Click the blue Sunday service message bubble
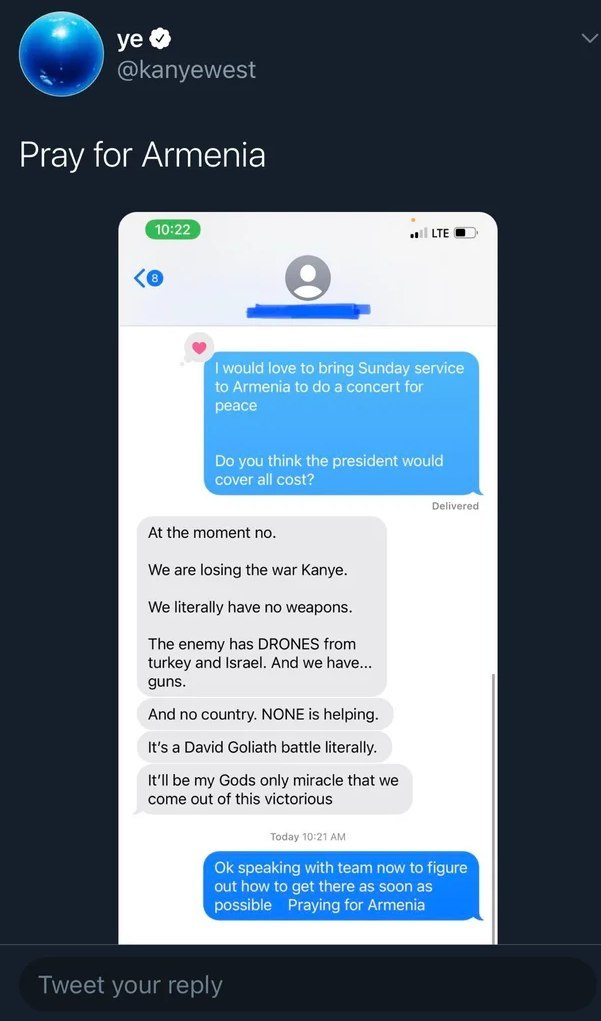601x1021 pixels. pyautogui.click(x=341, y=423)
